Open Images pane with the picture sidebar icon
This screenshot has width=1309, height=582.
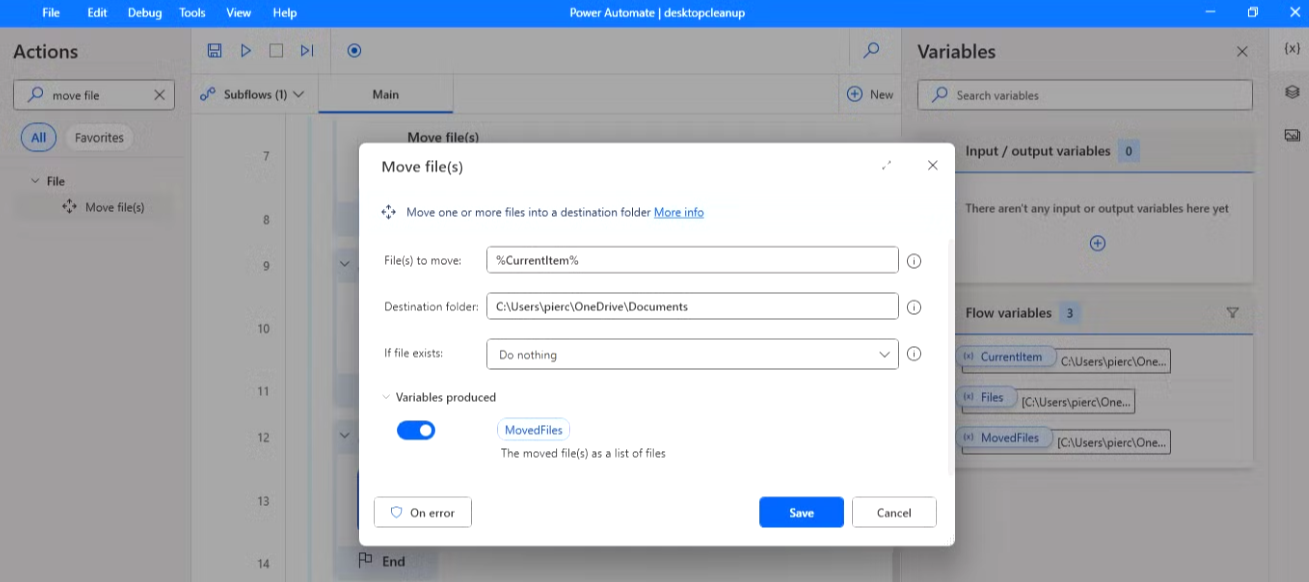pyautogui.click(x=1291, y=135)
